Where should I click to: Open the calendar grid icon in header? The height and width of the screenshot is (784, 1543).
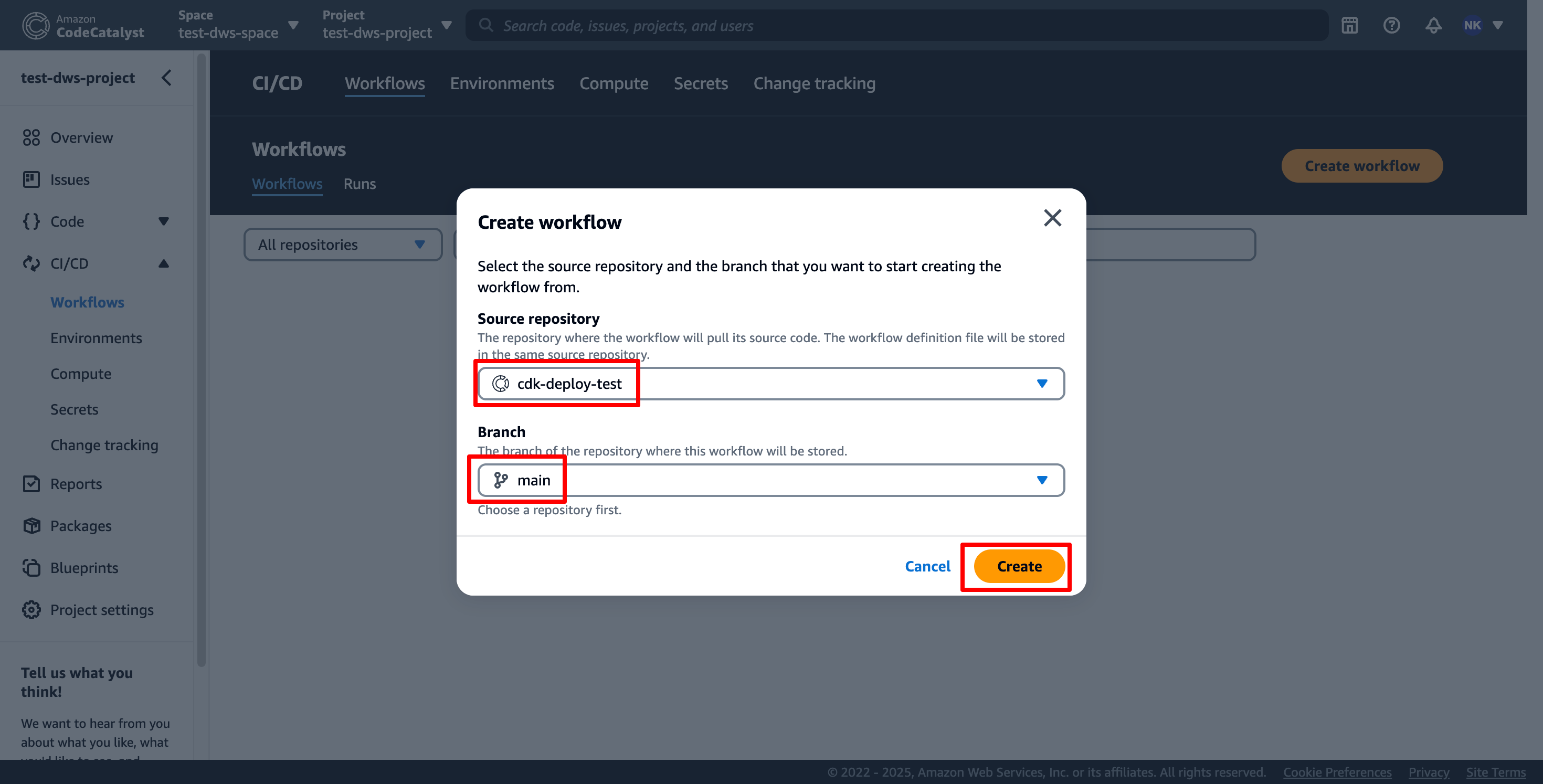1349,25
